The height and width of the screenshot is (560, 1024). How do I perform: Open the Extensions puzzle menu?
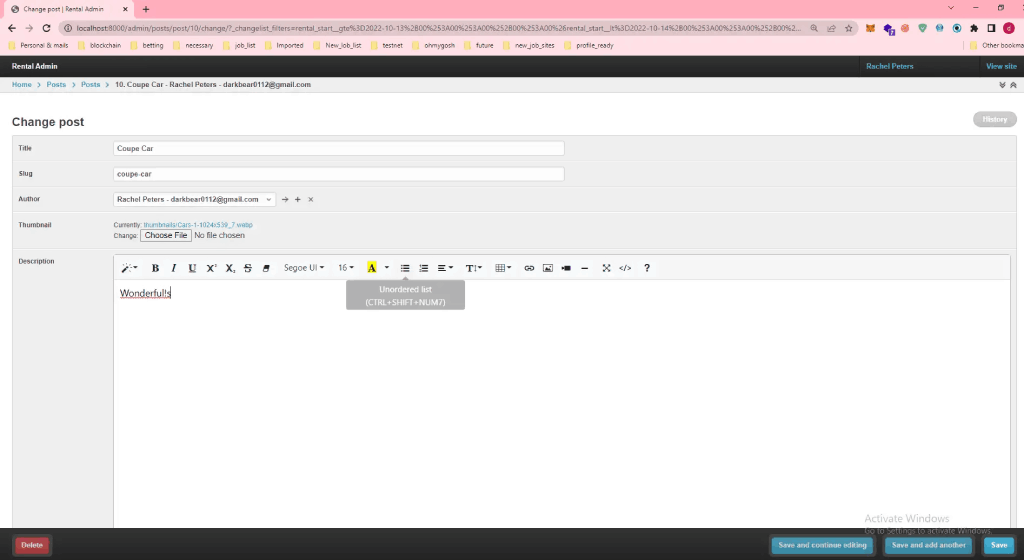974,28
